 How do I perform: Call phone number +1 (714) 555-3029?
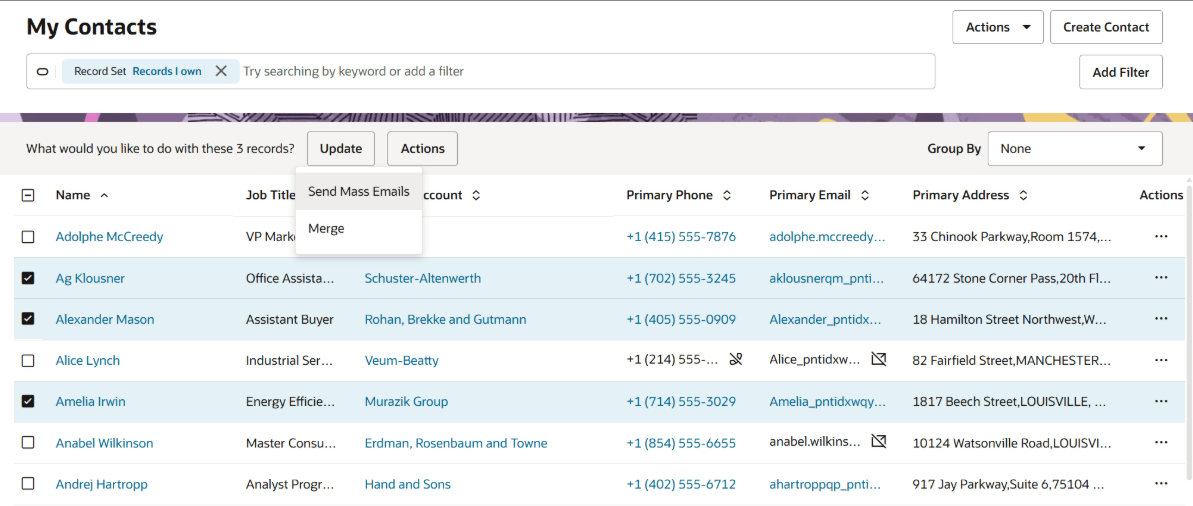coord(681,401)
